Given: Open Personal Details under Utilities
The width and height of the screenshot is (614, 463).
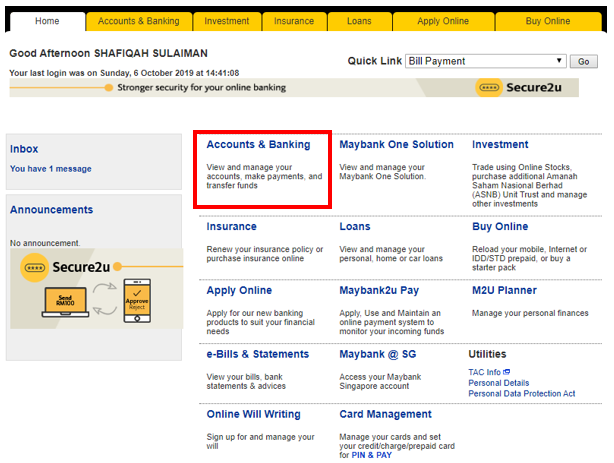Looking at the screenshot, I should coord(499,383).
